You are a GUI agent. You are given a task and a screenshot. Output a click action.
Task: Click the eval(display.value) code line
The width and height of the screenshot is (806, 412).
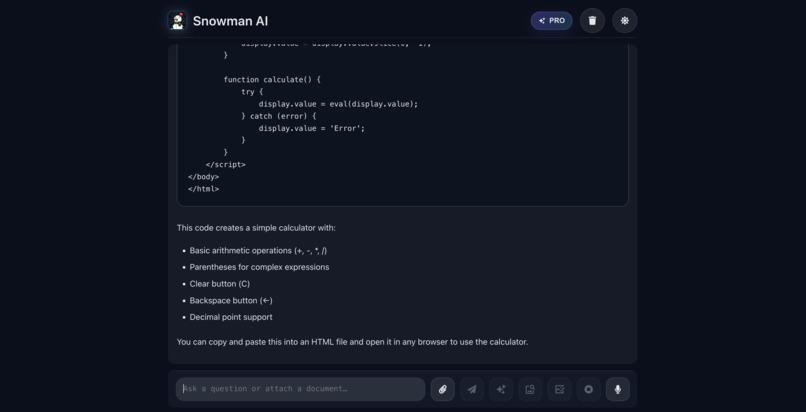click(x=338, y=104)
